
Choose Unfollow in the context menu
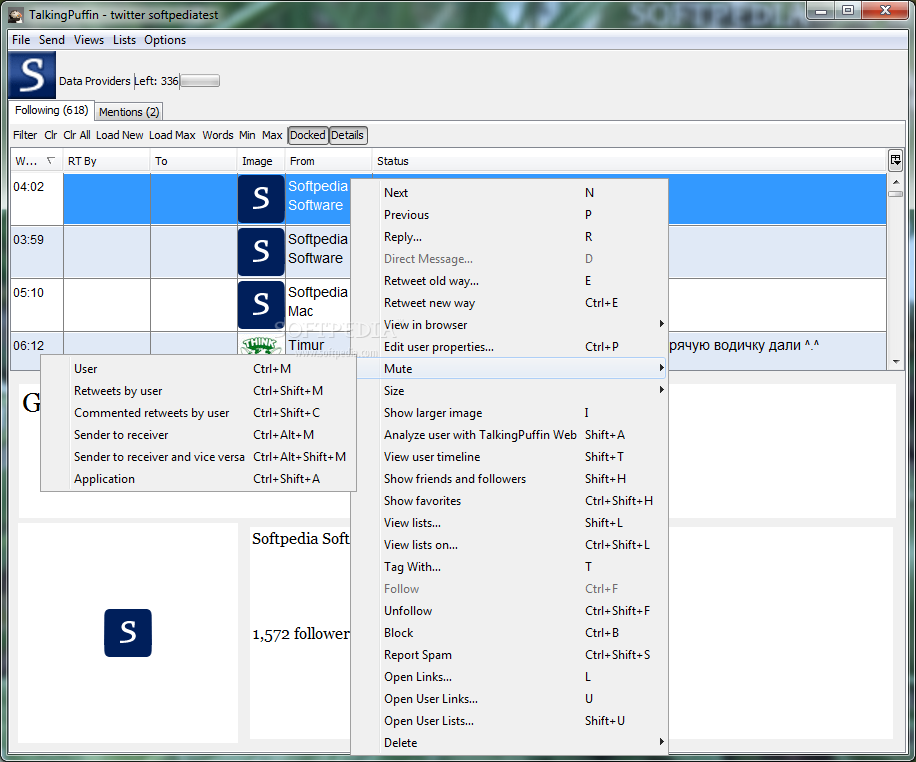click(509, 611)
